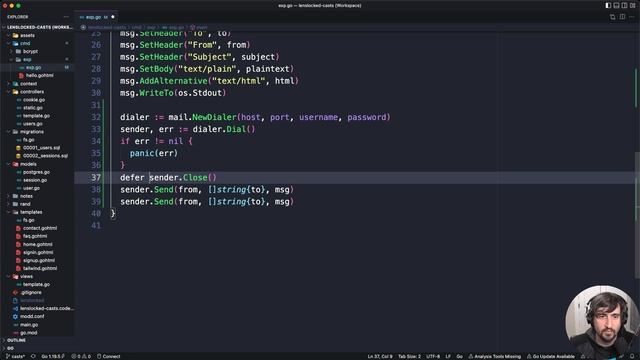Click Analysis Tools Missing warning
The height and width of the screenshot is (360, 640).
point(494,356)
